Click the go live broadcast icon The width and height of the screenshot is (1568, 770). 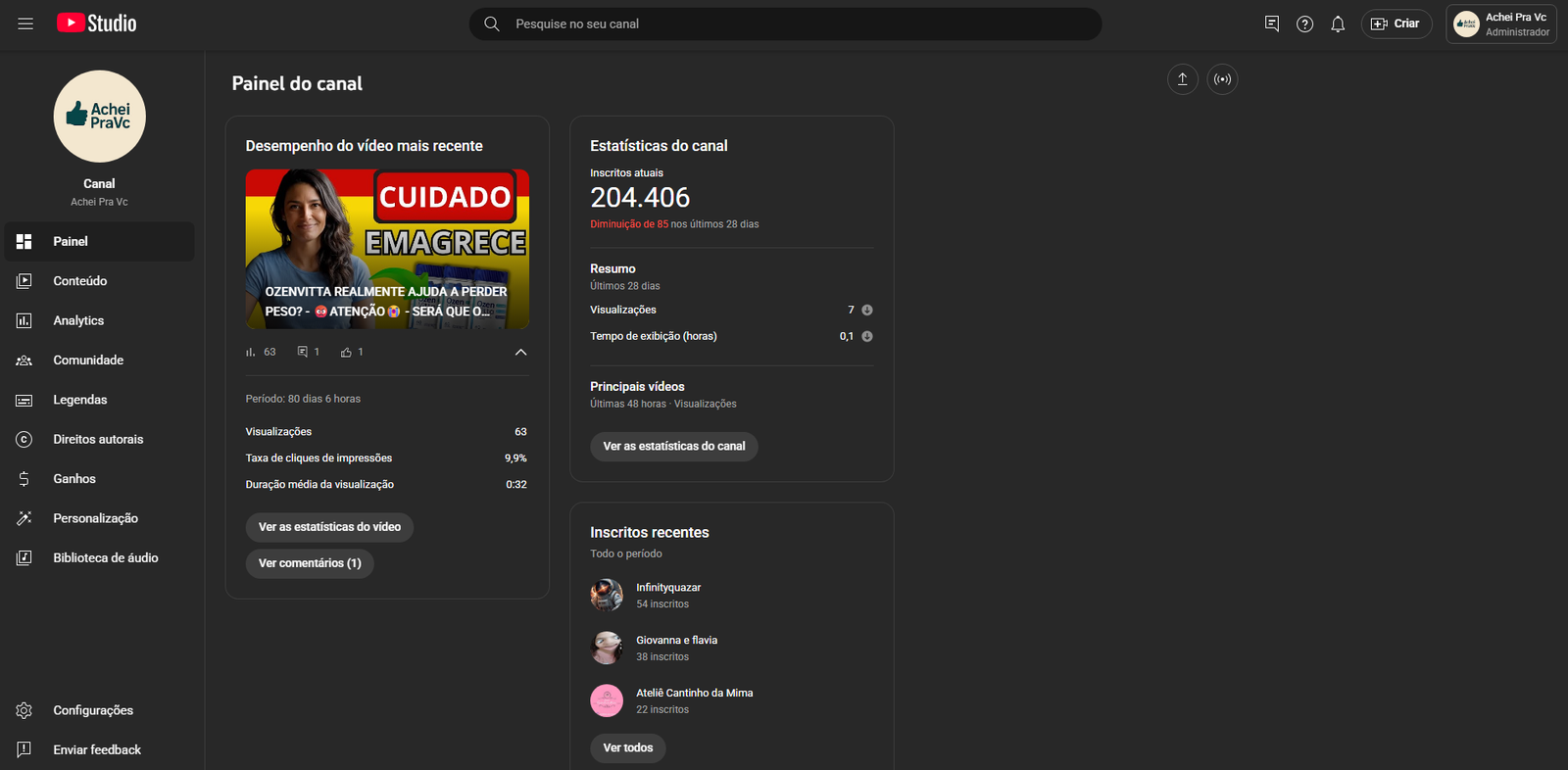(x=1222, y=79)
